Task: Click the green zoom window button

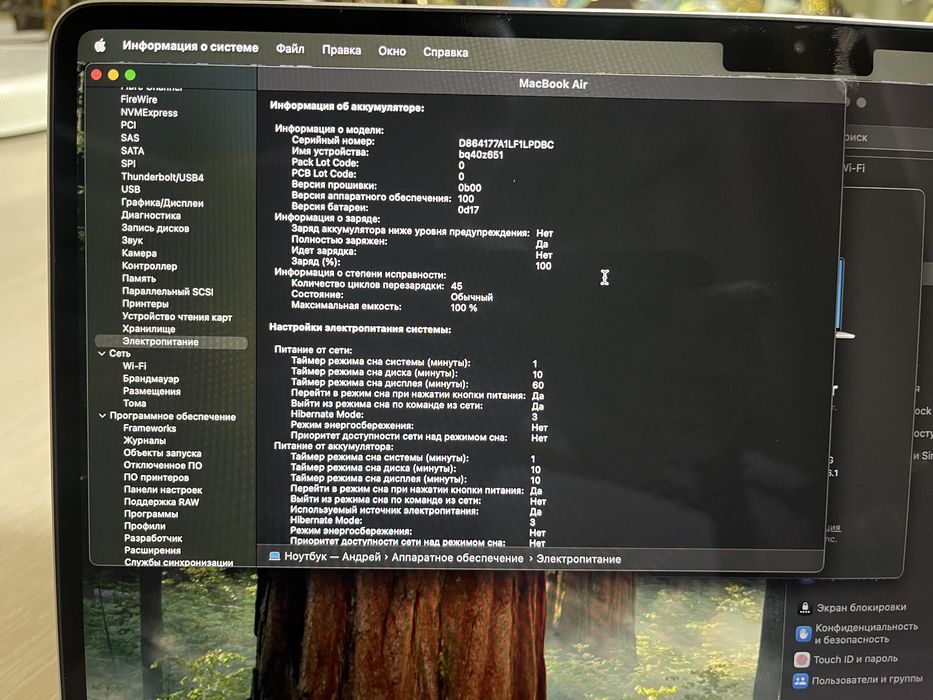Action: (x=130, y=75)
